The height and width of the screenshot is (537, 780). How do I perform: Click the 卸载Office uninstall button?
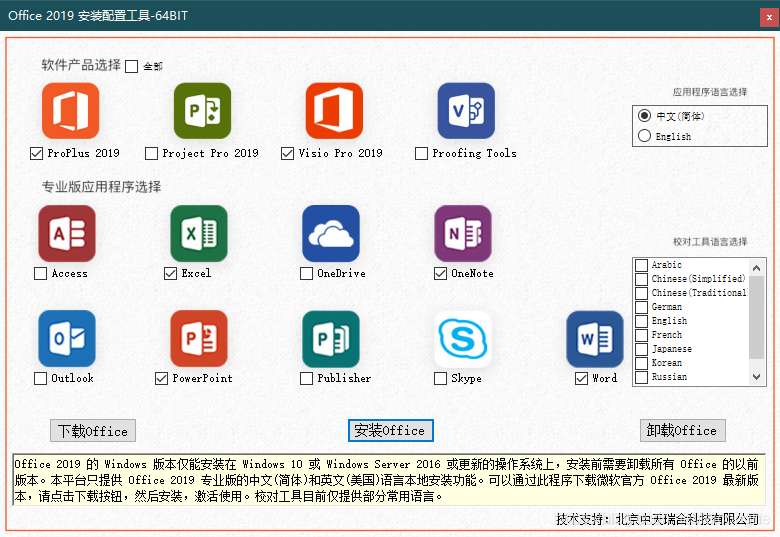tap(682, 430)
